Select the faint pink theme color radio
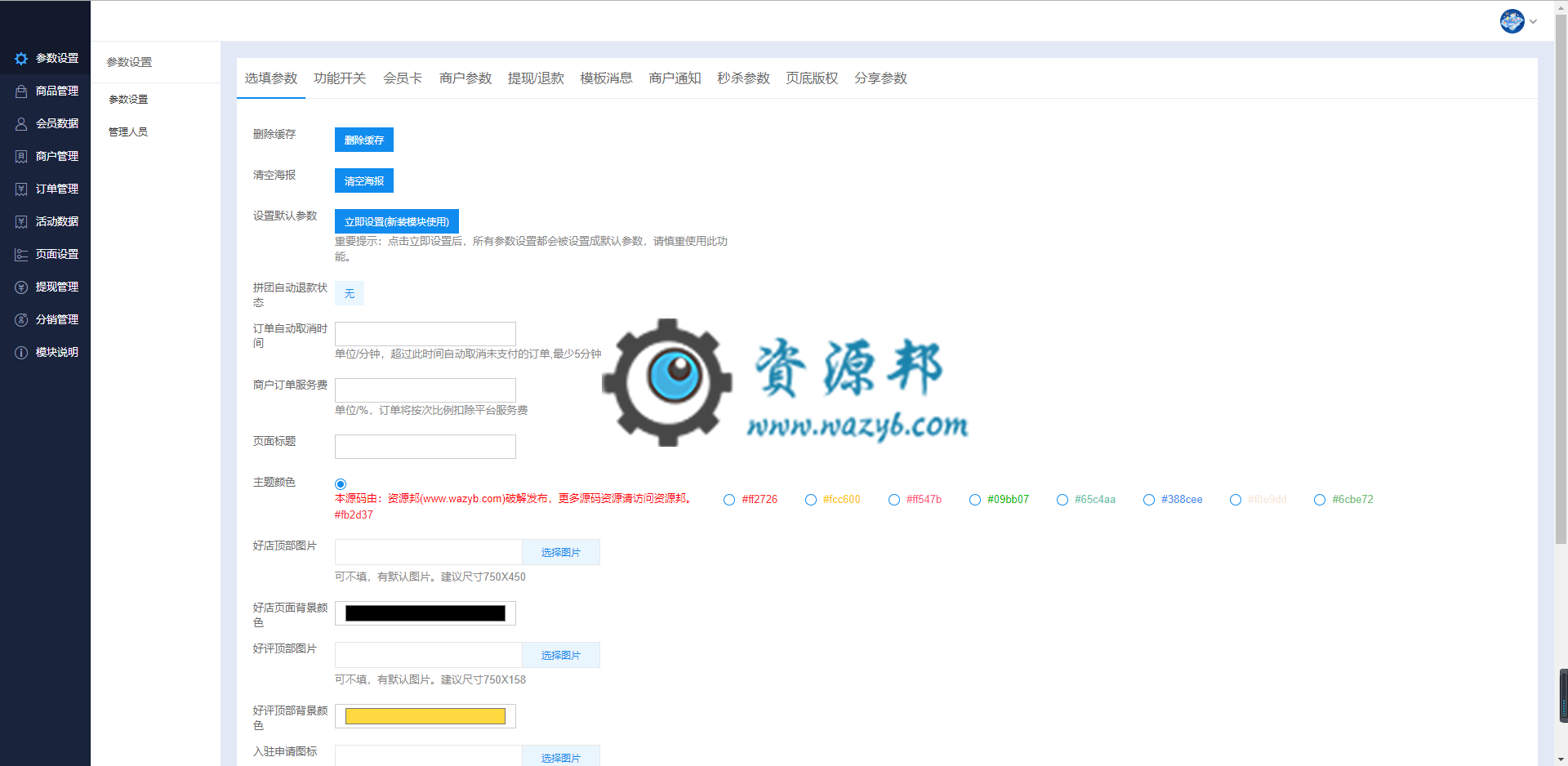1568x766 pixels. [x=1236, y=500]
